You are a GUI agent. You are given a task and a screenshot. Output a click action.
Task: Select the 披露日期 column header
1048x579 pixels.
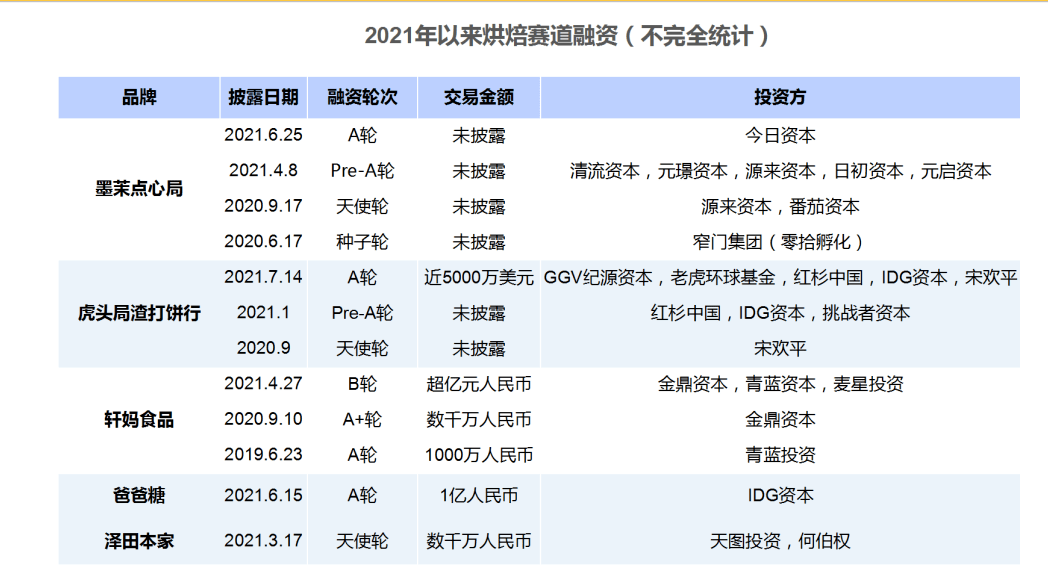click(263, 97)
